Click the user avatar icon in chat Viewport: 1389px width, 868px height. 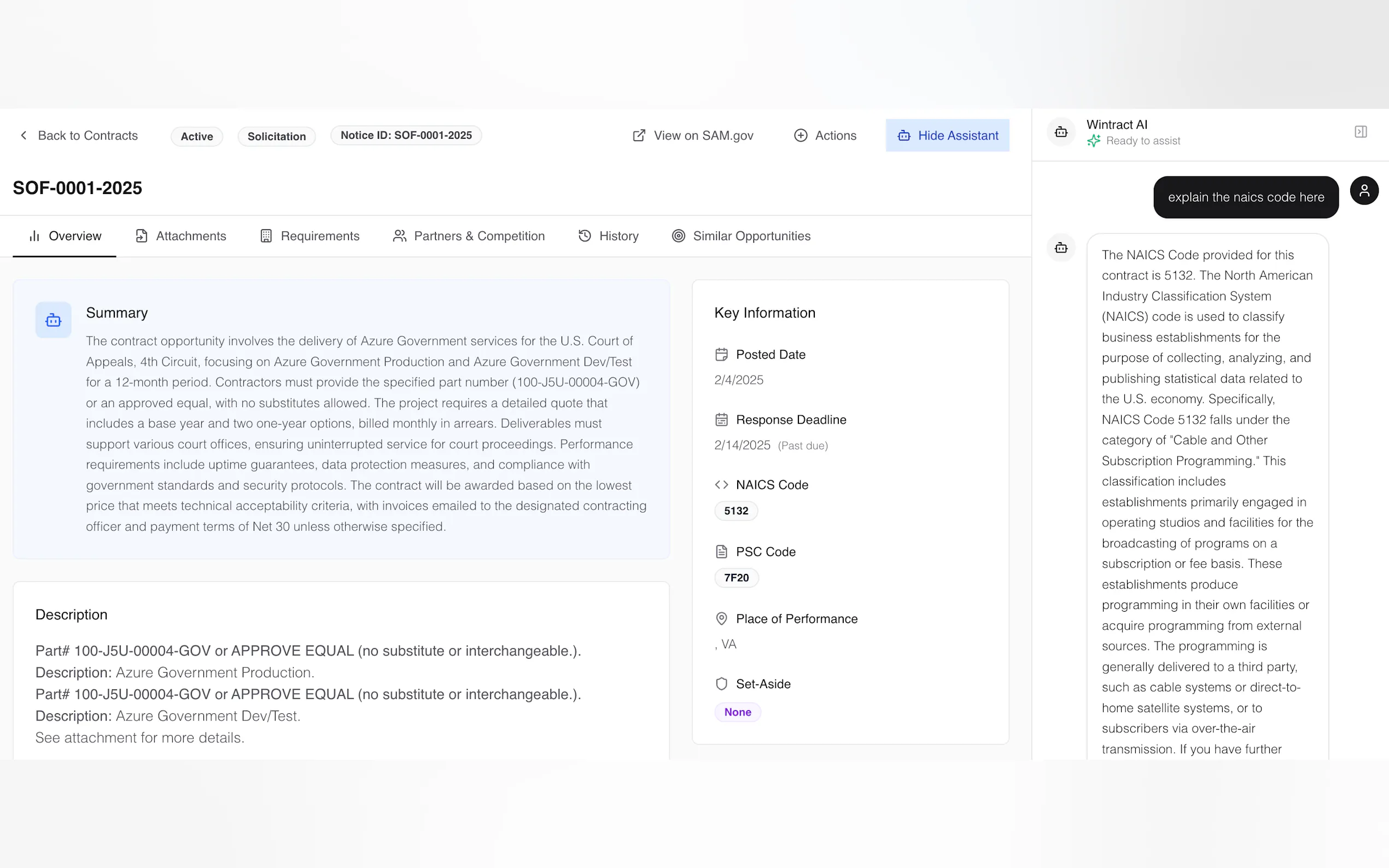point(1364,191)
